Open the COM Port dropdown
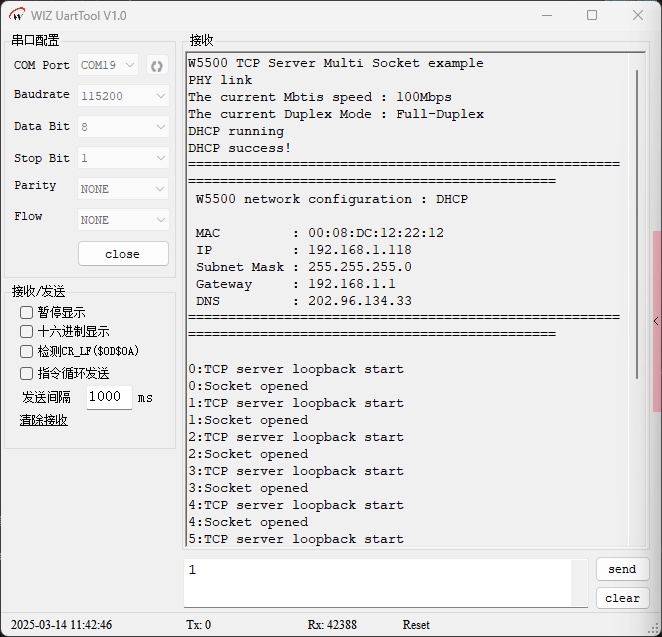This screenshot has width=662, height=637. [108, 66]
